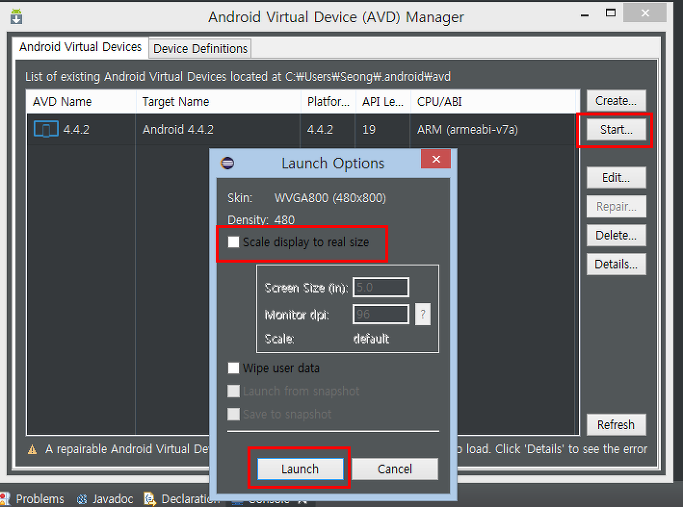Select the 'ARM (armeabi-v7a)' cell
683x507 pixels.
coord(467,130)
